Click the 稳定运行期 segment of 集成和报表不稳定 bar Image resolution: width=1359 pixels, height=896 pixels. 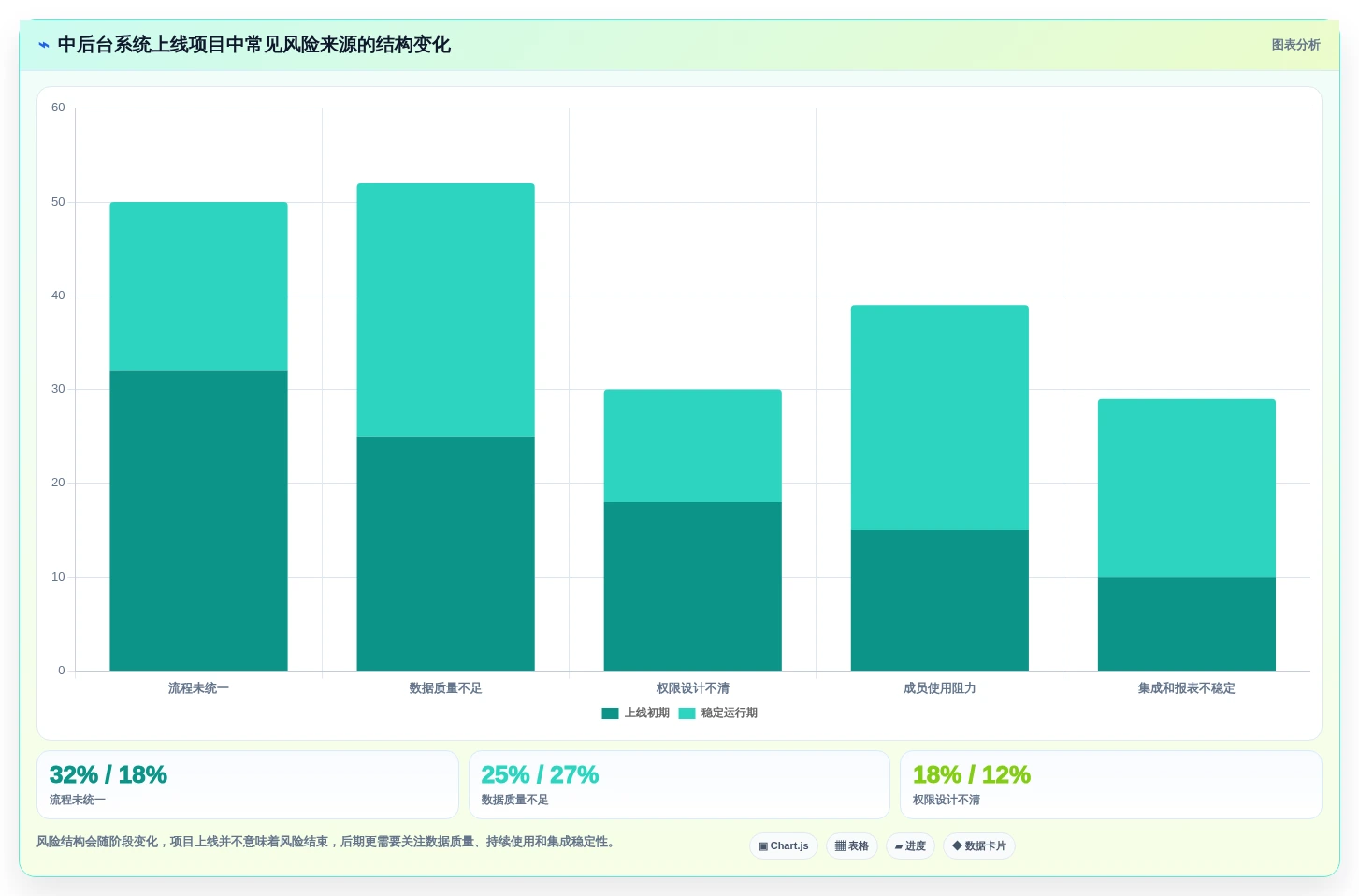tap(1186, 488)
